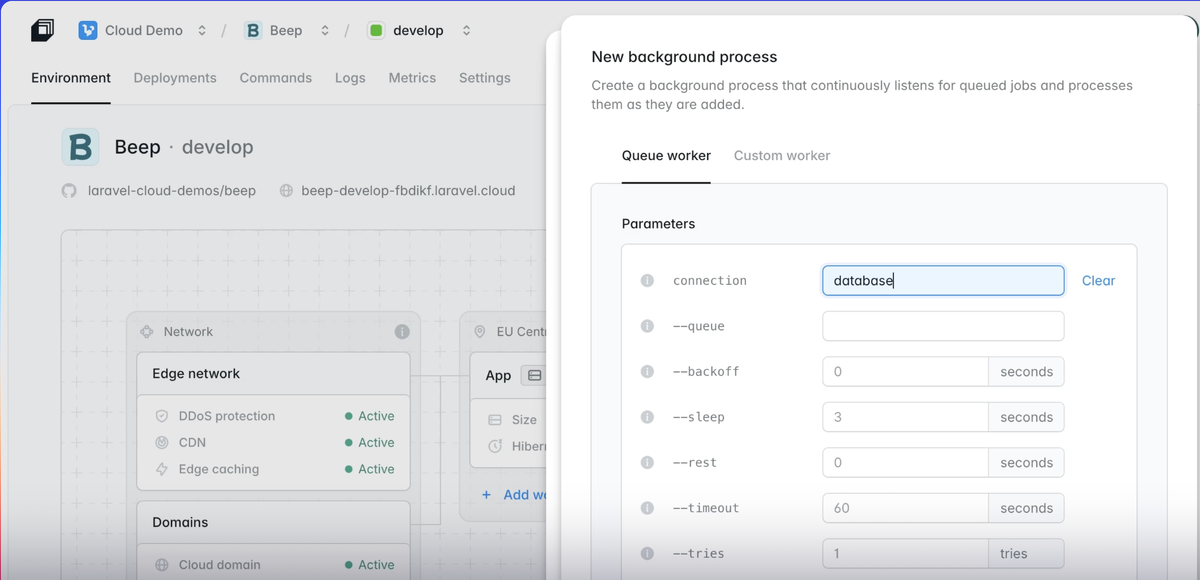Click the info icon beside --backoff

[647, 372]
